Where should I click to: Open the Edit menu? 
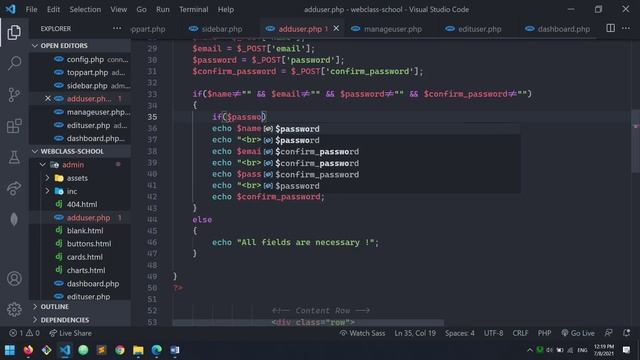click(53, 9)
